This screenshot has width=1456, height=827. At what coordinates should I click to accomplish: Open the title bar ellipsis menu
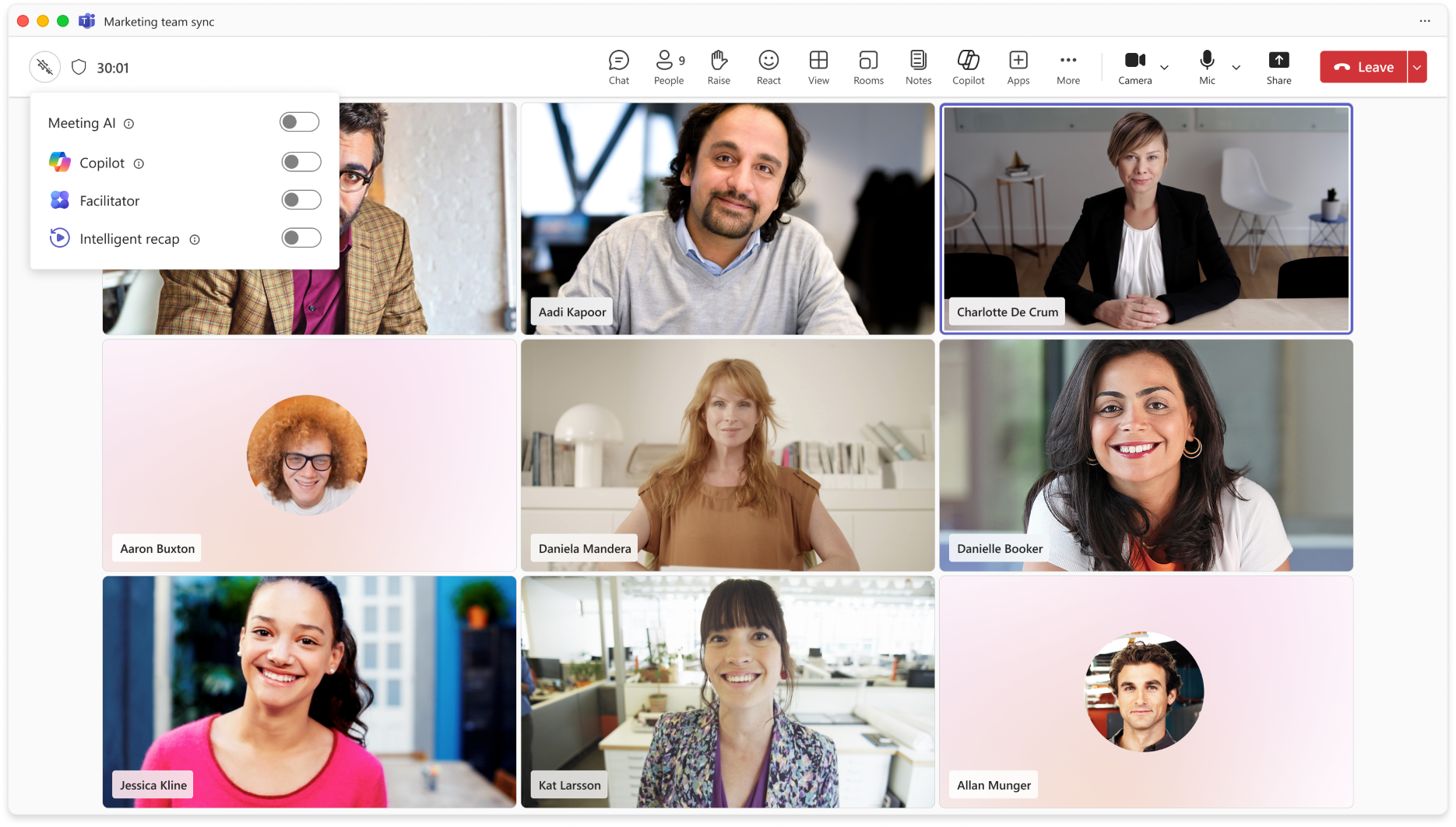1425,21
